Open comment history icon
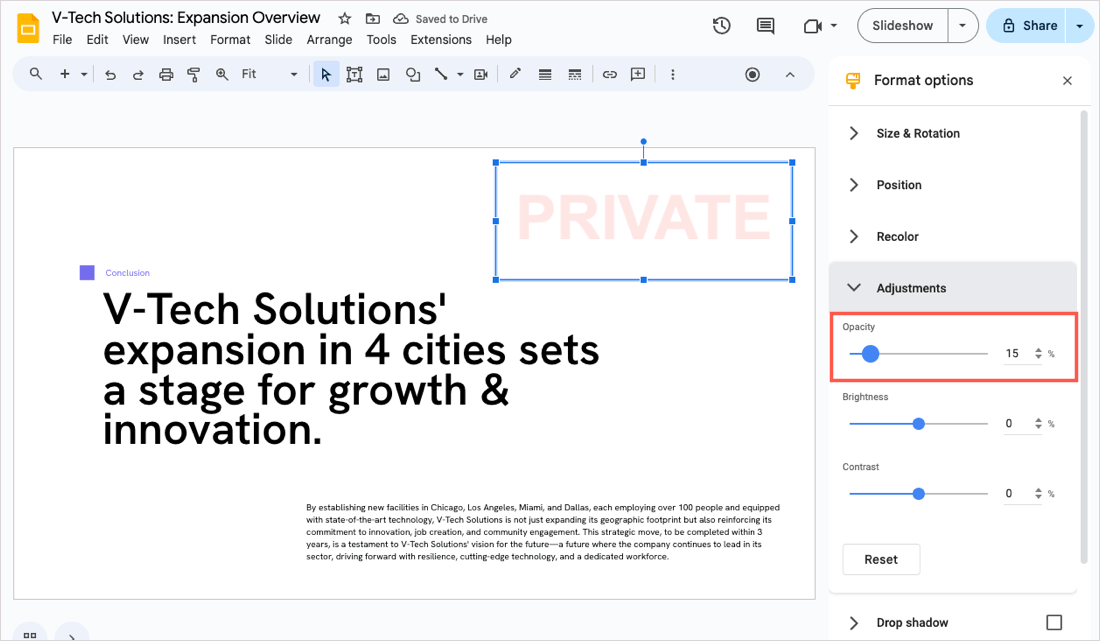The width and height of the screenshot is (1100, 641). click(x=765, y=26)
